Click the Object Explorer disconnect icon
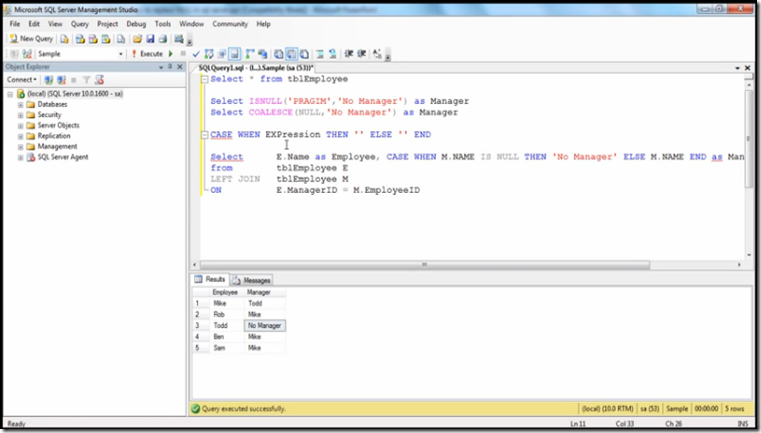This screenshot has height=433, width=761. tap(61, 80)
